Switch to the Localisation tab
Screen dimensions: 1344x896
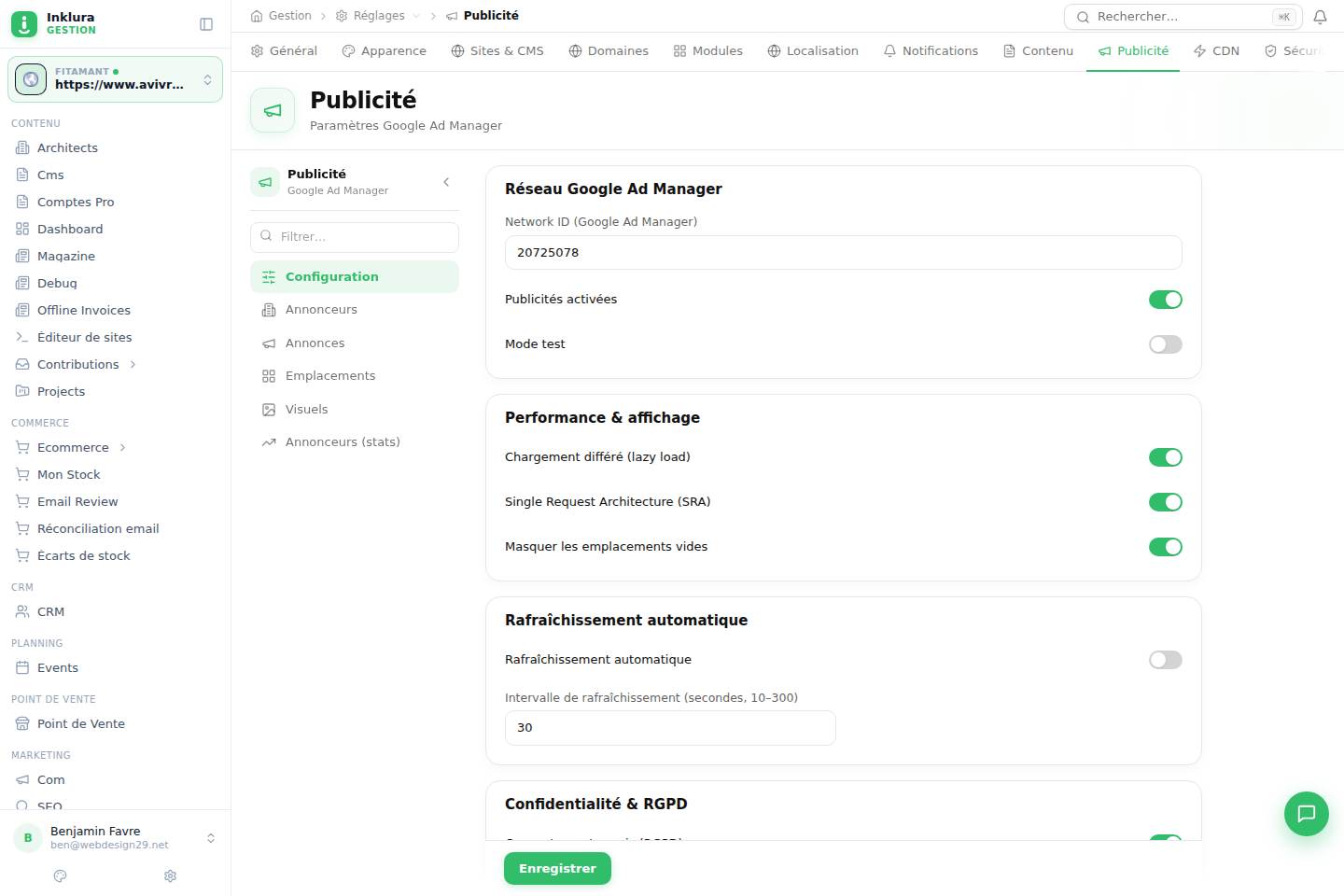click(x=812, y=51)
